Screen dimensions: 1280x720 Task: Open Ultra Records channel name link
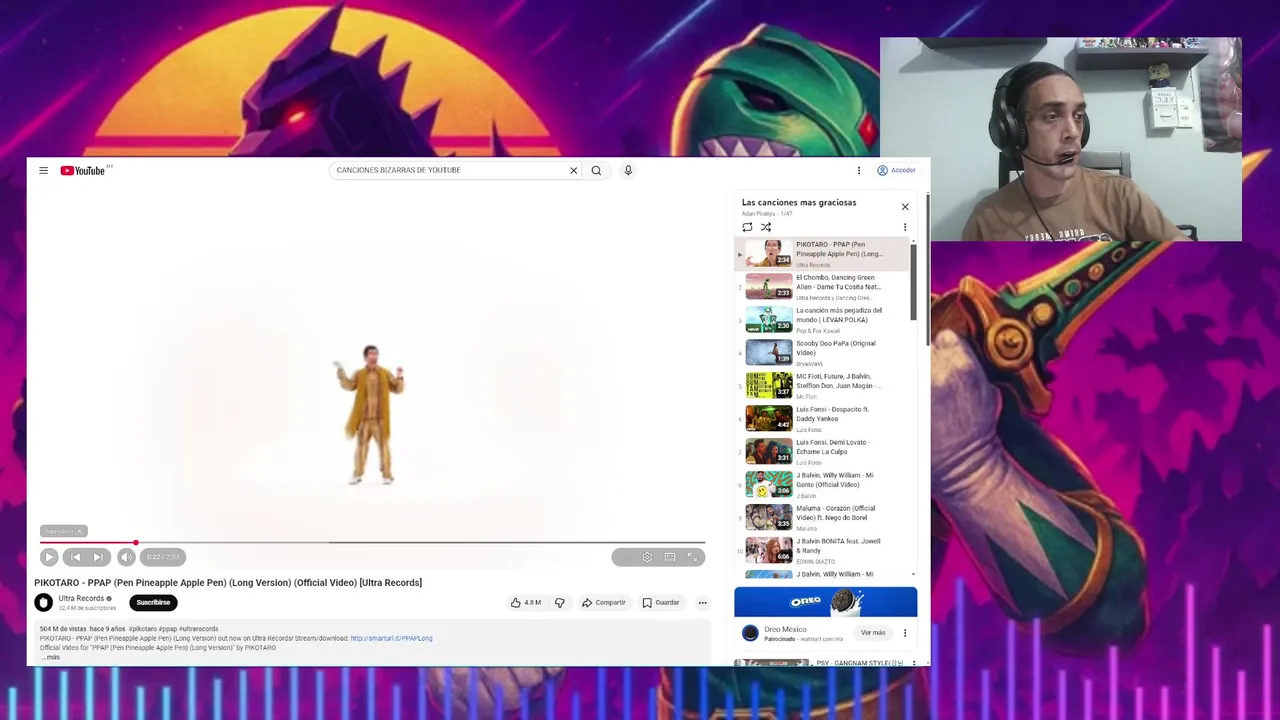81,598
